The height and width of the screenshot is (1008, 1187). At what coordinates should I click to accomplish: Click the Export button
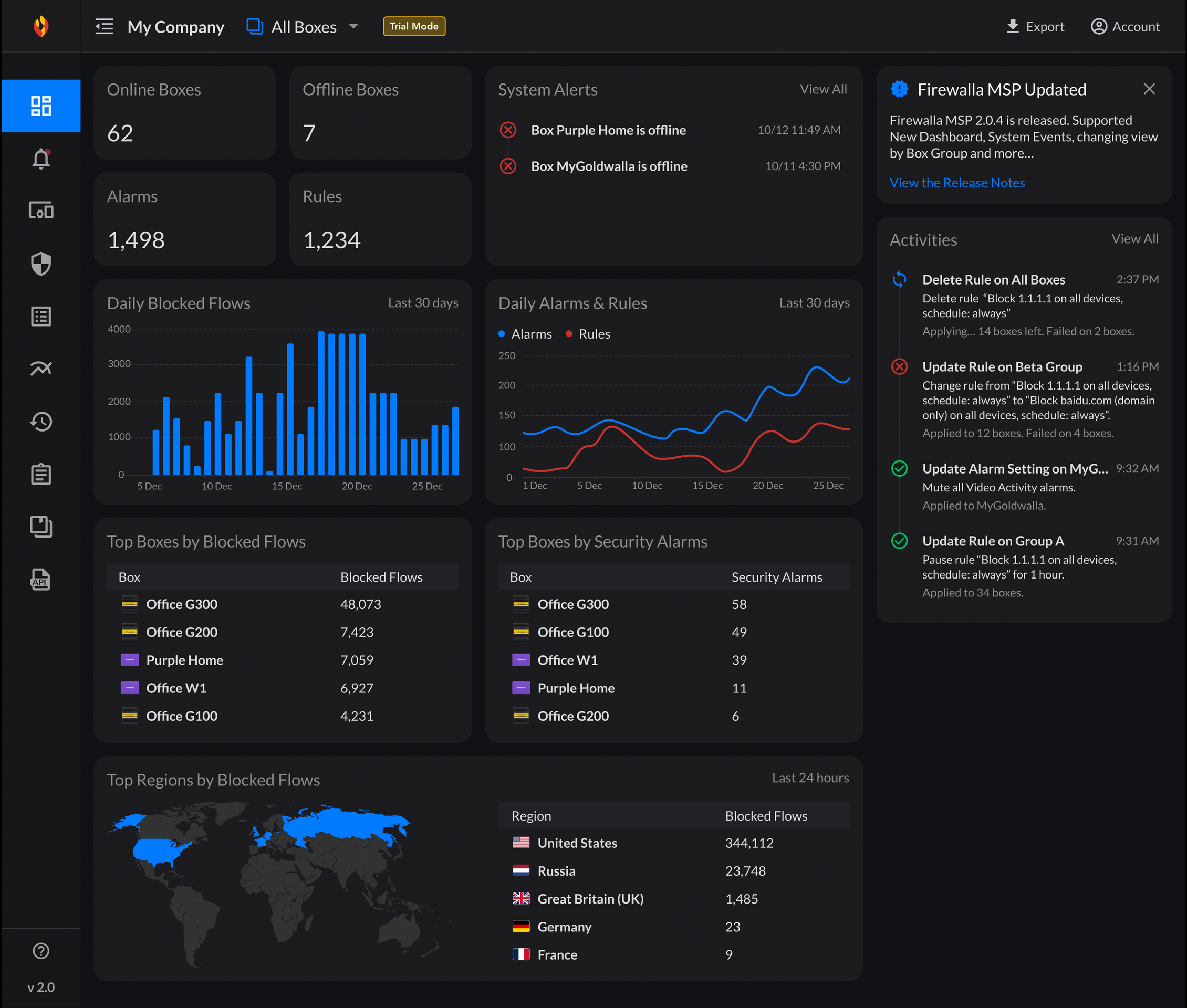1035,27
